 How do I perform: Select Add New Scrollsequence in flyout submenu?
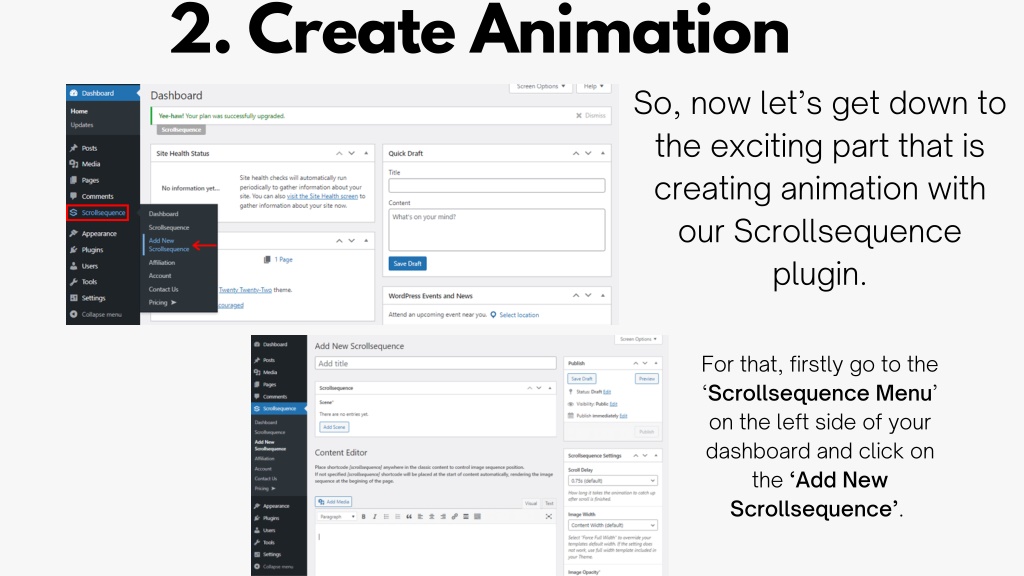168,245
